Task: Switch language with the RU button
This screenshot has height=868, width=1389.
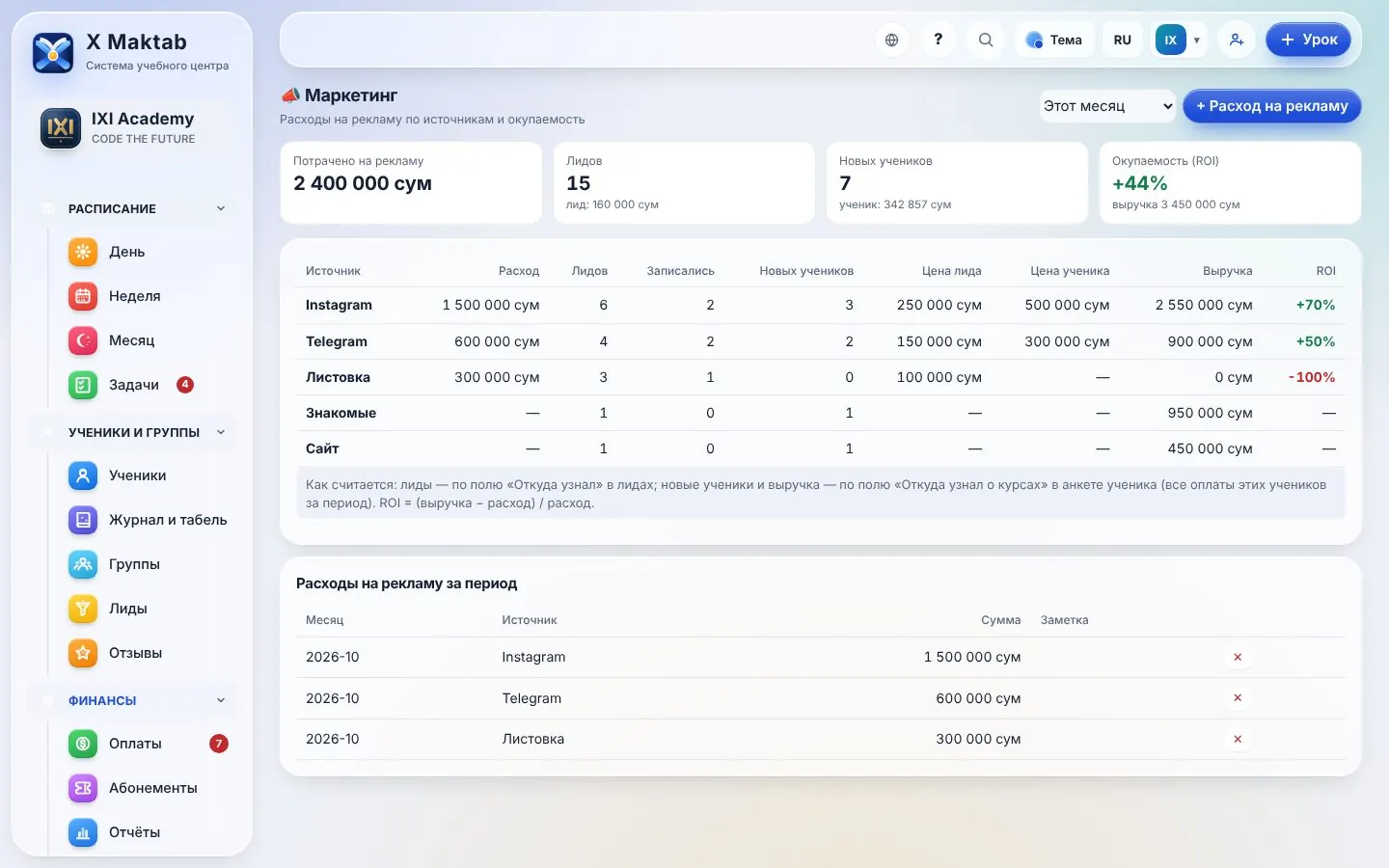Action: click(x=1122, y=40)
